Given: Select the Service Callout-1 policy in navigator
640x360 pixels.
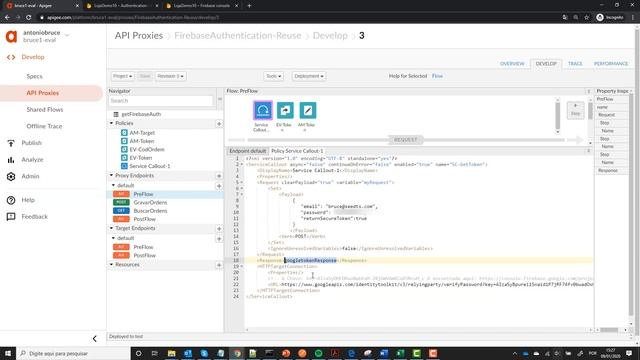Looking at the screenshot, I should coord(149,166).
